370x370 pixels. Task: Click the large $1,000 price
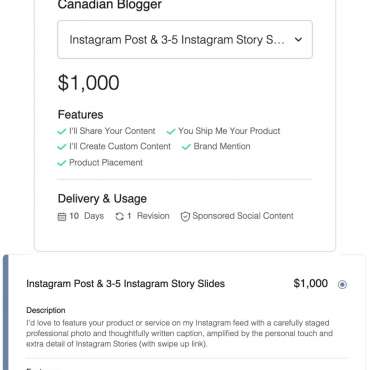[x=88, y=83]
